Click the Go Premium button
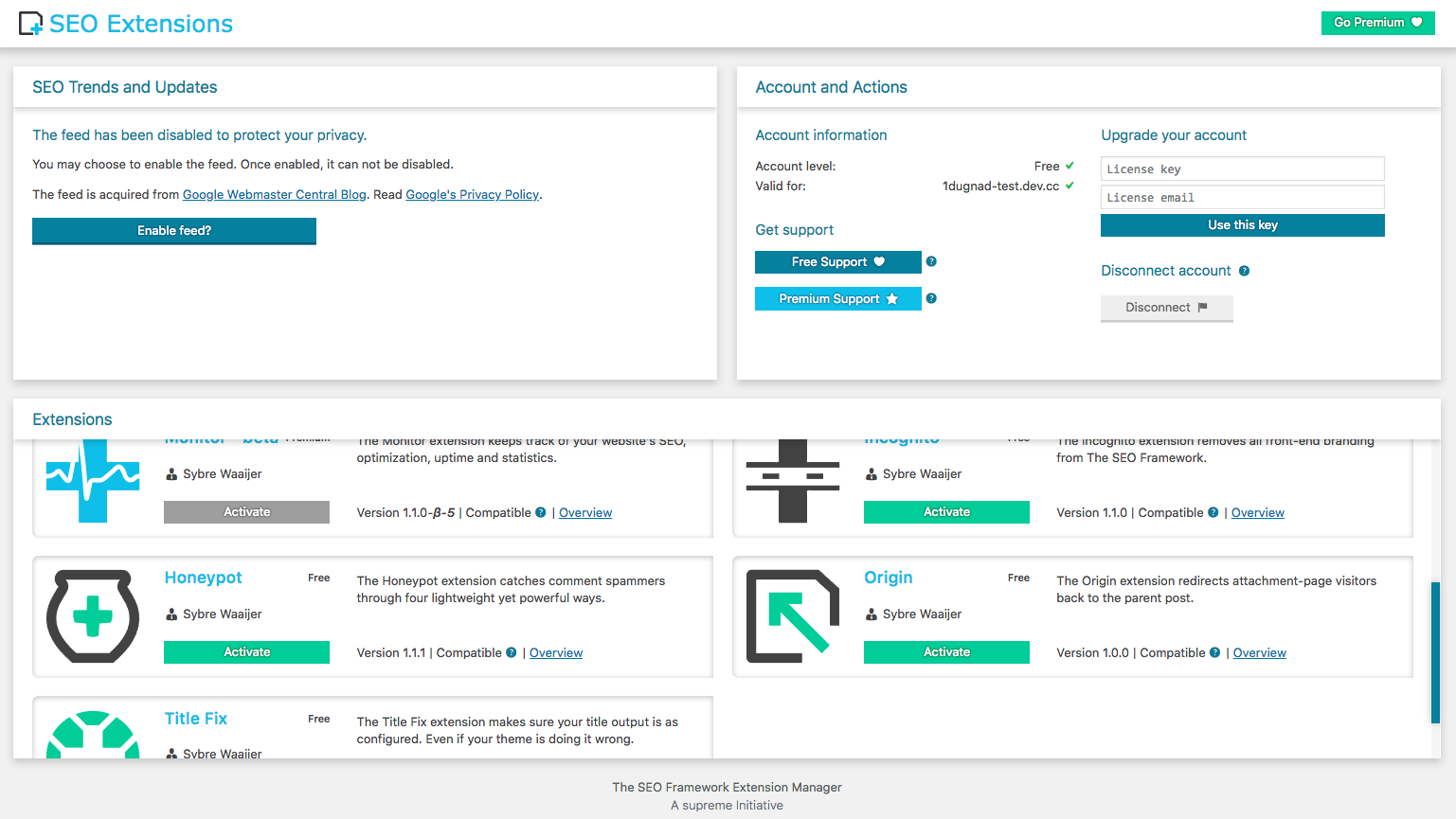Viewport: 1456px width, 819px height. point(1377,23)
